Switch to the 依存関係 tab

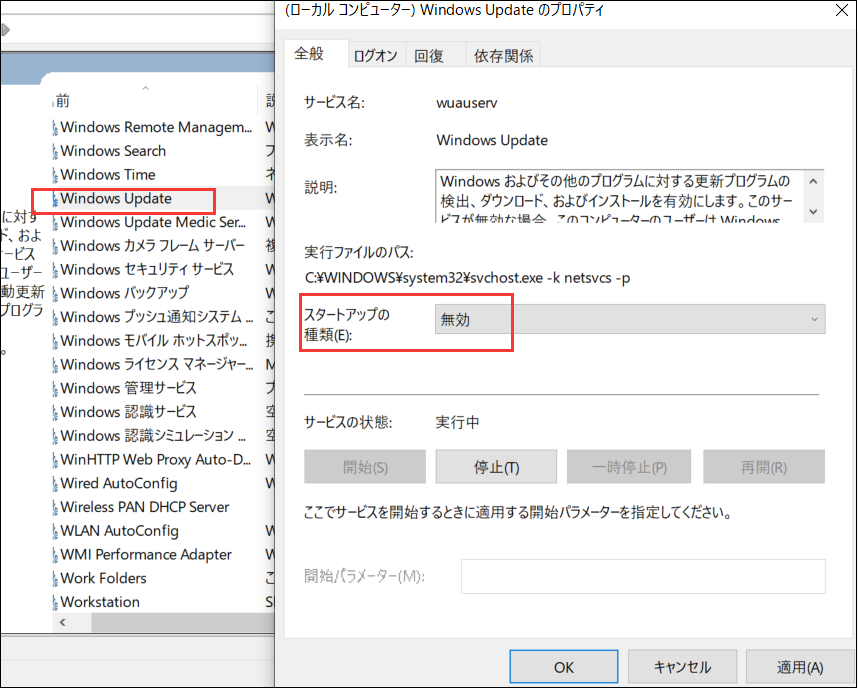(503, 55)
